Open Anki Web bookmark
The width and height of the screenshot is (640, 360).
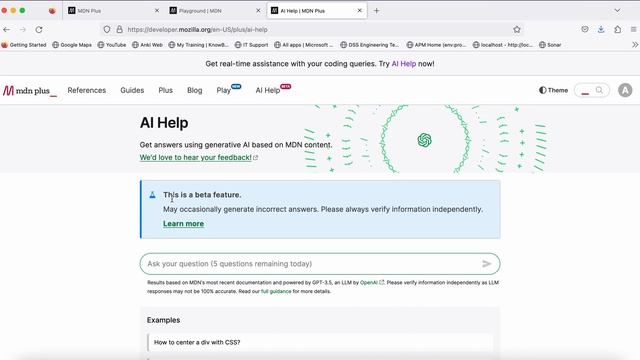coord(147,45)
